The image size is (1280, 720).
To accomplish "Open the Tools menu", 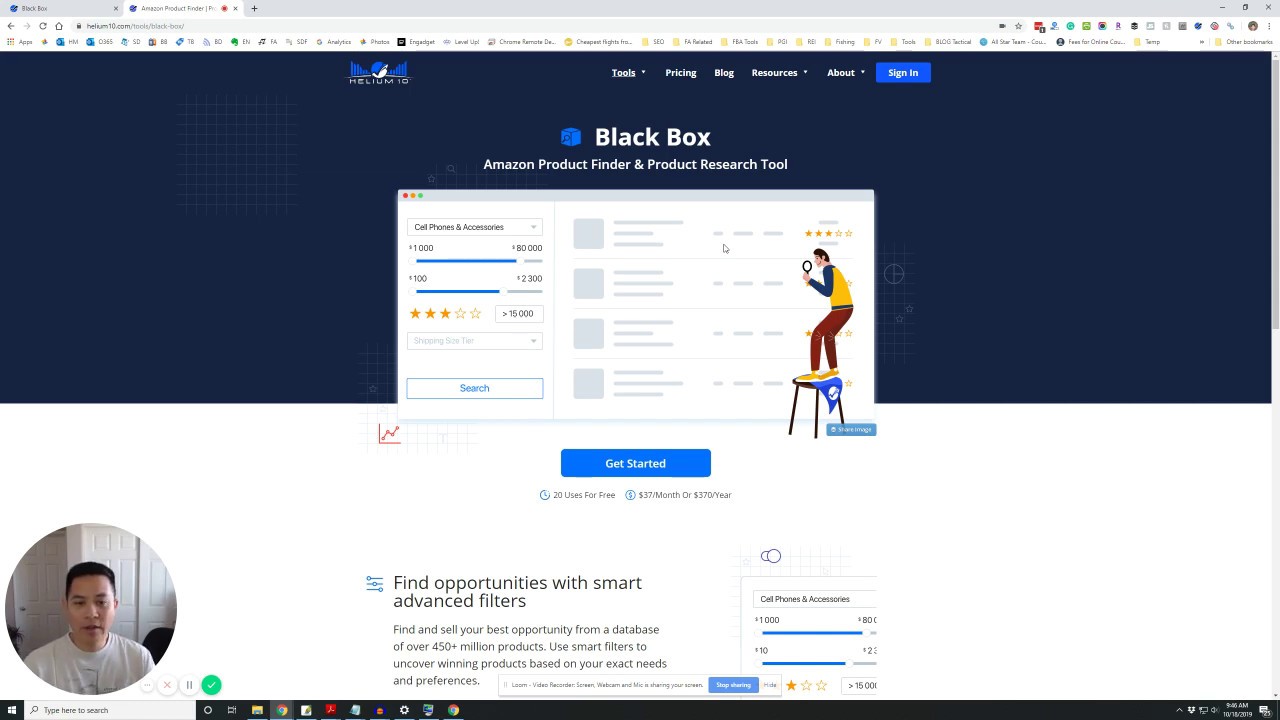I will tap(628, 72).
